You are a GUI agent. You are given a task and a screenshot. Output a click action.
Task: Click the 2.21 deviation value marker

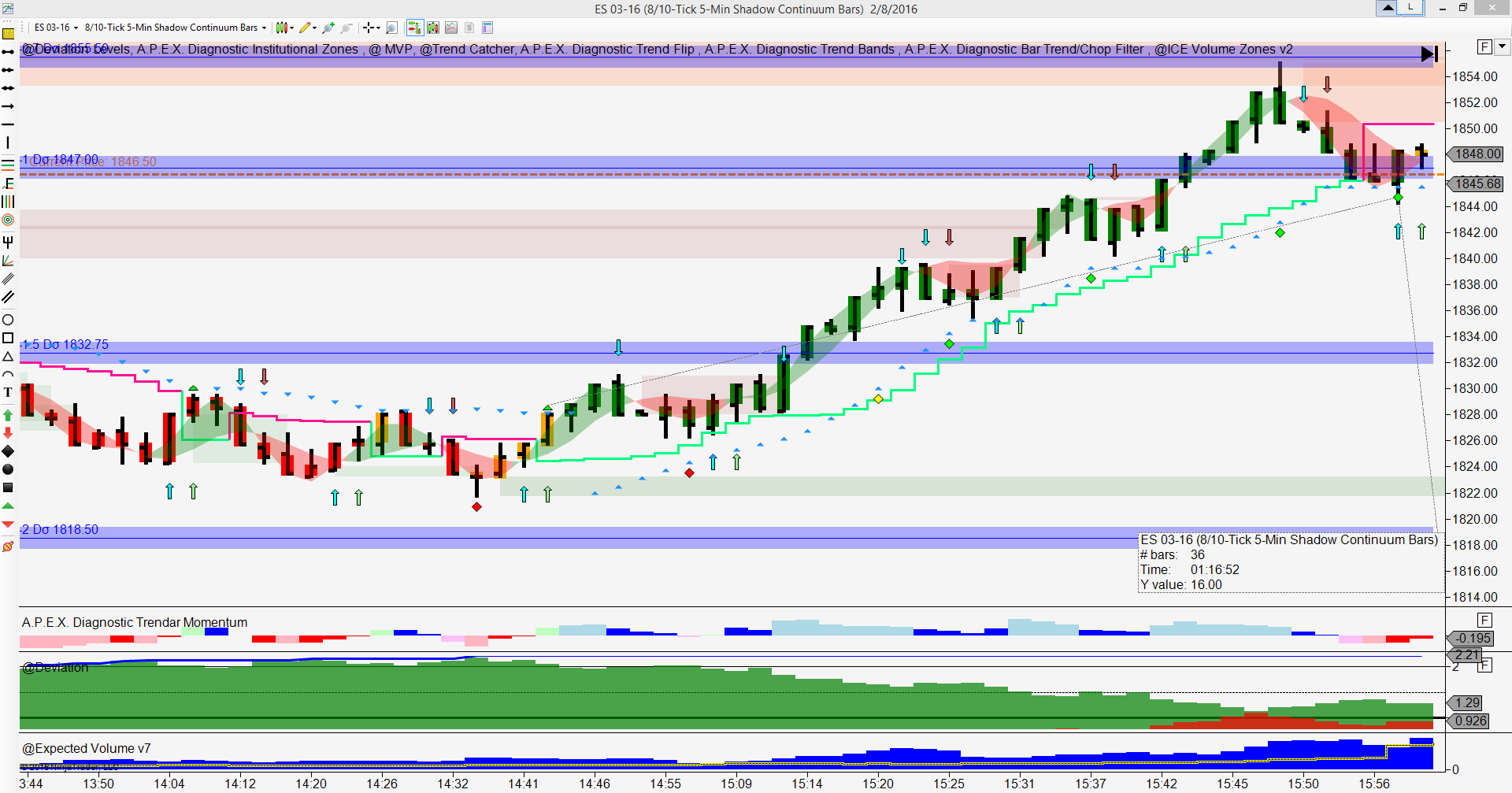[1466, 655]
